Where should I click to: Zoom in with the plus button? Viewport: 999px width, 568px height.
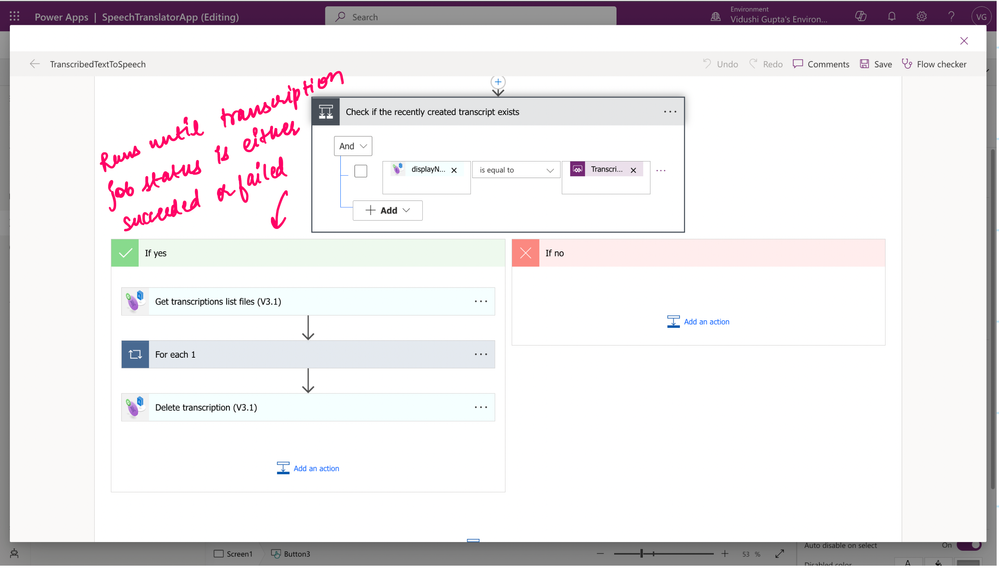coord(724,554)
